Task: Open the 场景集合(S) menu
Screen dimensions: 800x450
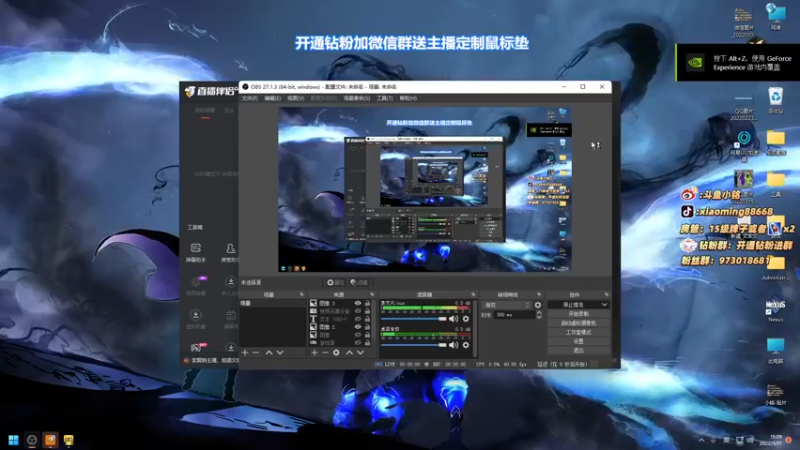Action: 357,98
